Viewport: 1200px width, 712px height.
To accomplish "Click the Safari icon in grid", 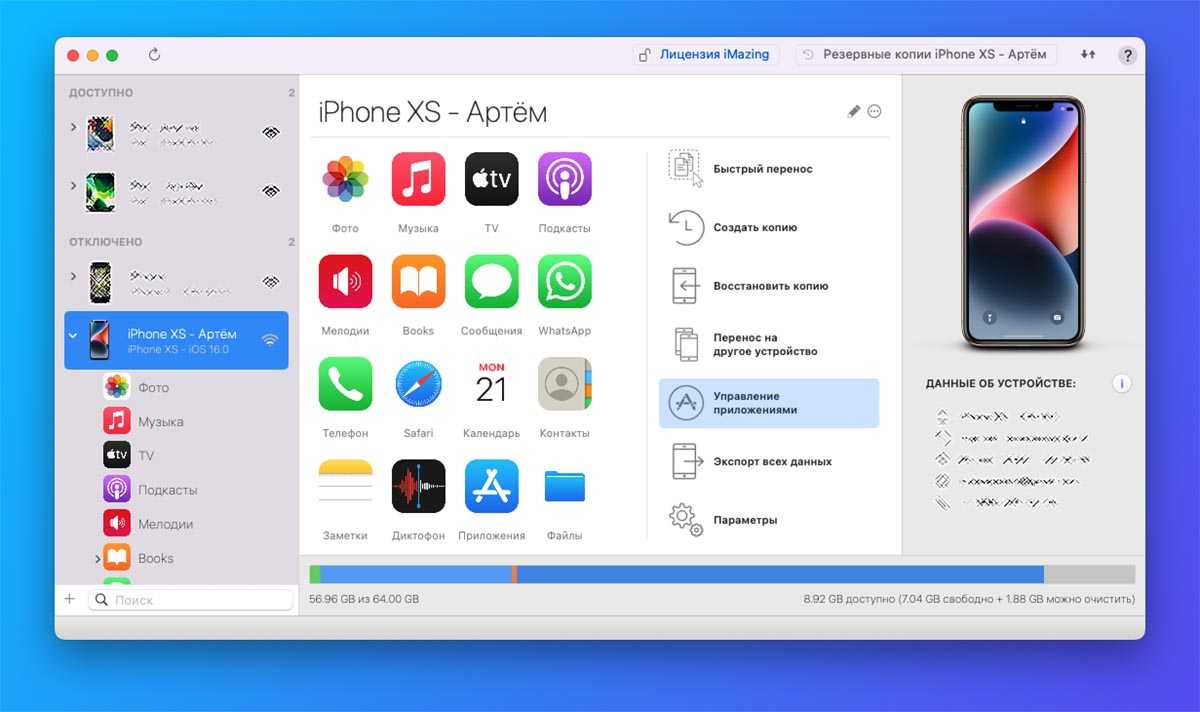I will (418, 384).
